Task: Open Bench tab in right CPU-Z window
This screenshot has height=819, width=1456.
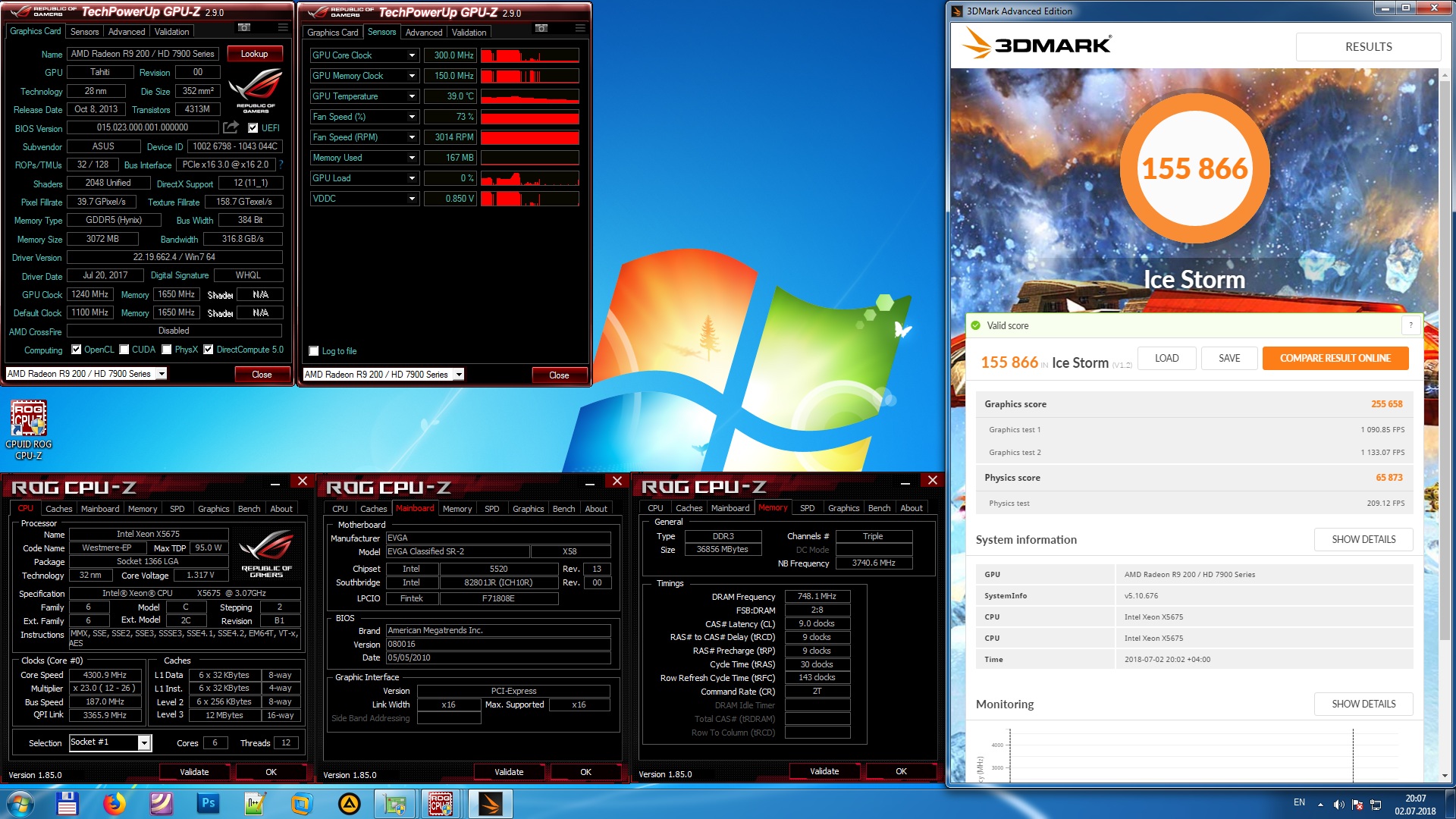Action: [879, 508]
